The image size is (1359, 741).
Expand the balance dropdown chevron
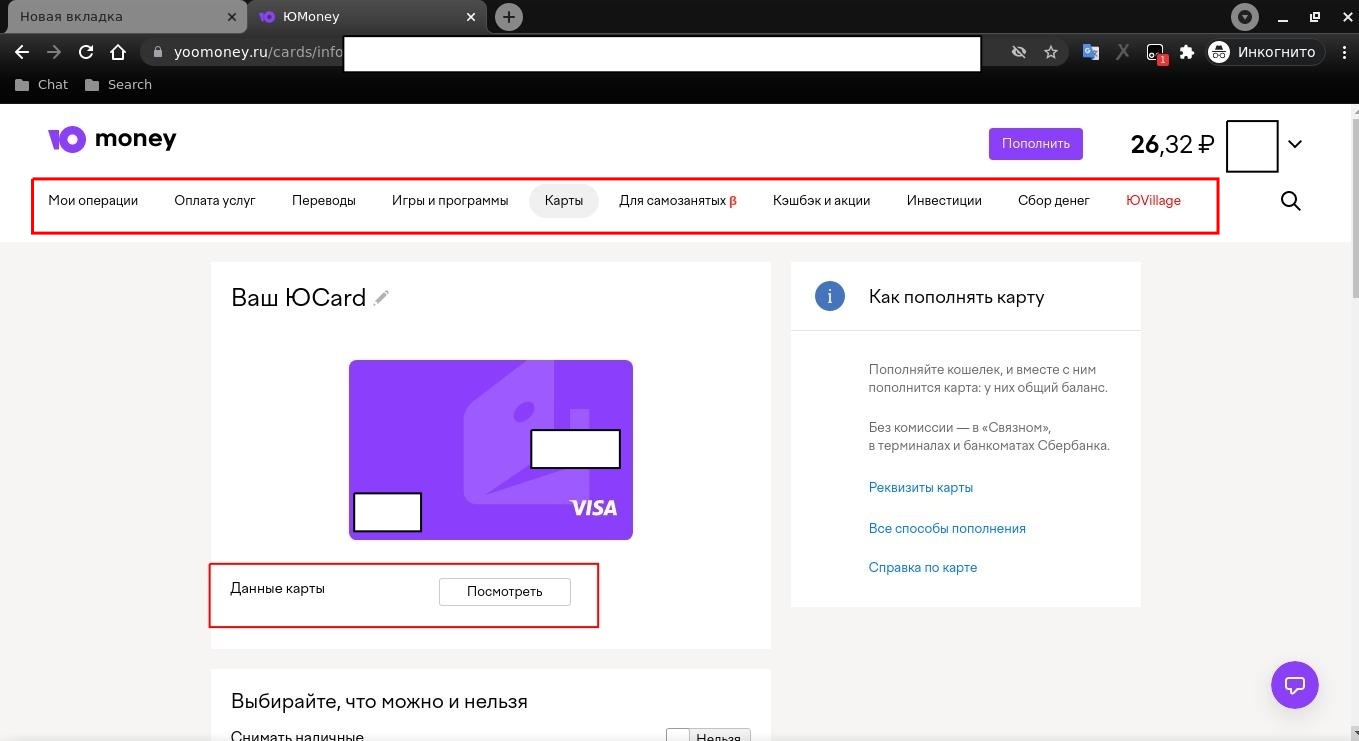1295,144
